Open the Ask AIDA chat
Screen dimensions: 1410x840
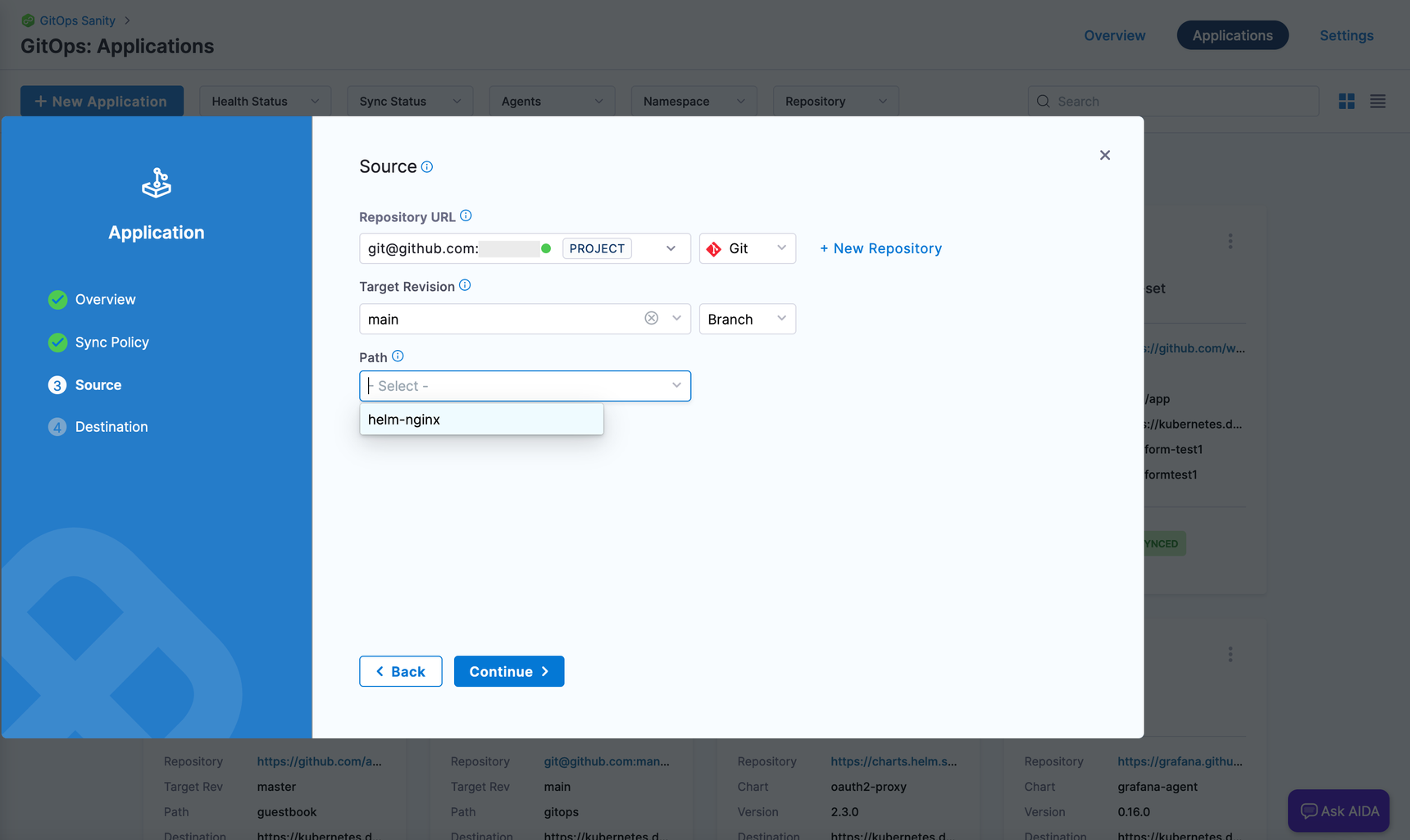click(1338, 810)
